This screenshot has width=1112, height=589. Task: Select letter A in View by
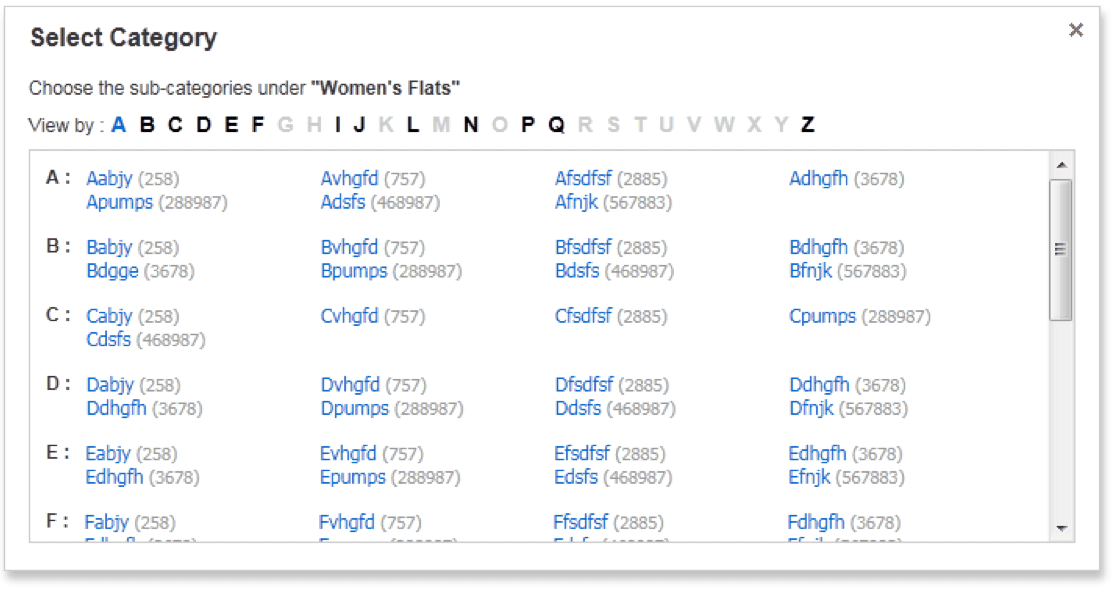[118, 125]
